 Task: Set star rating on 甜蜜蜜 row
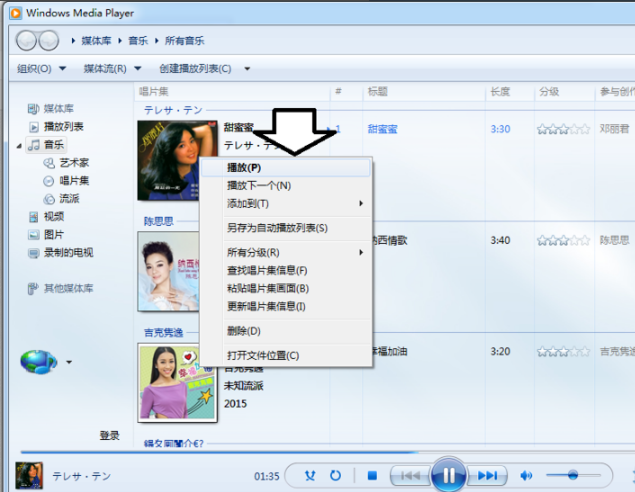click(563, 130)
